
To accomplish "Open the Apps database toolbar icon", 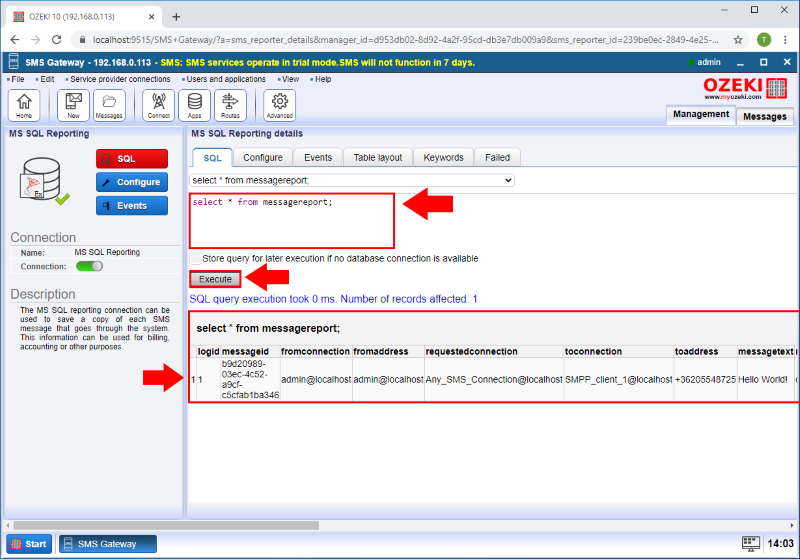I will 194,106.
